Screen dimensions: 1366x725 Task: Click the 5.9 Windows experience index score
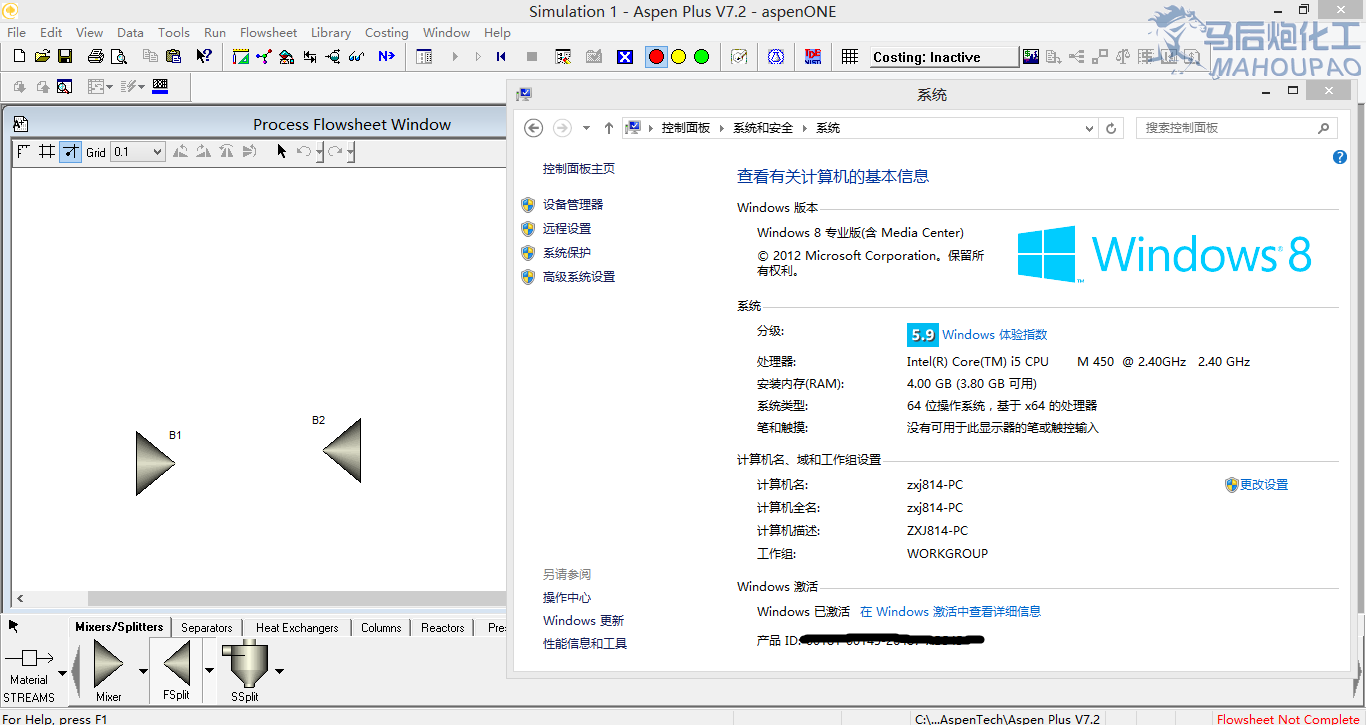[x=922, y=334]
